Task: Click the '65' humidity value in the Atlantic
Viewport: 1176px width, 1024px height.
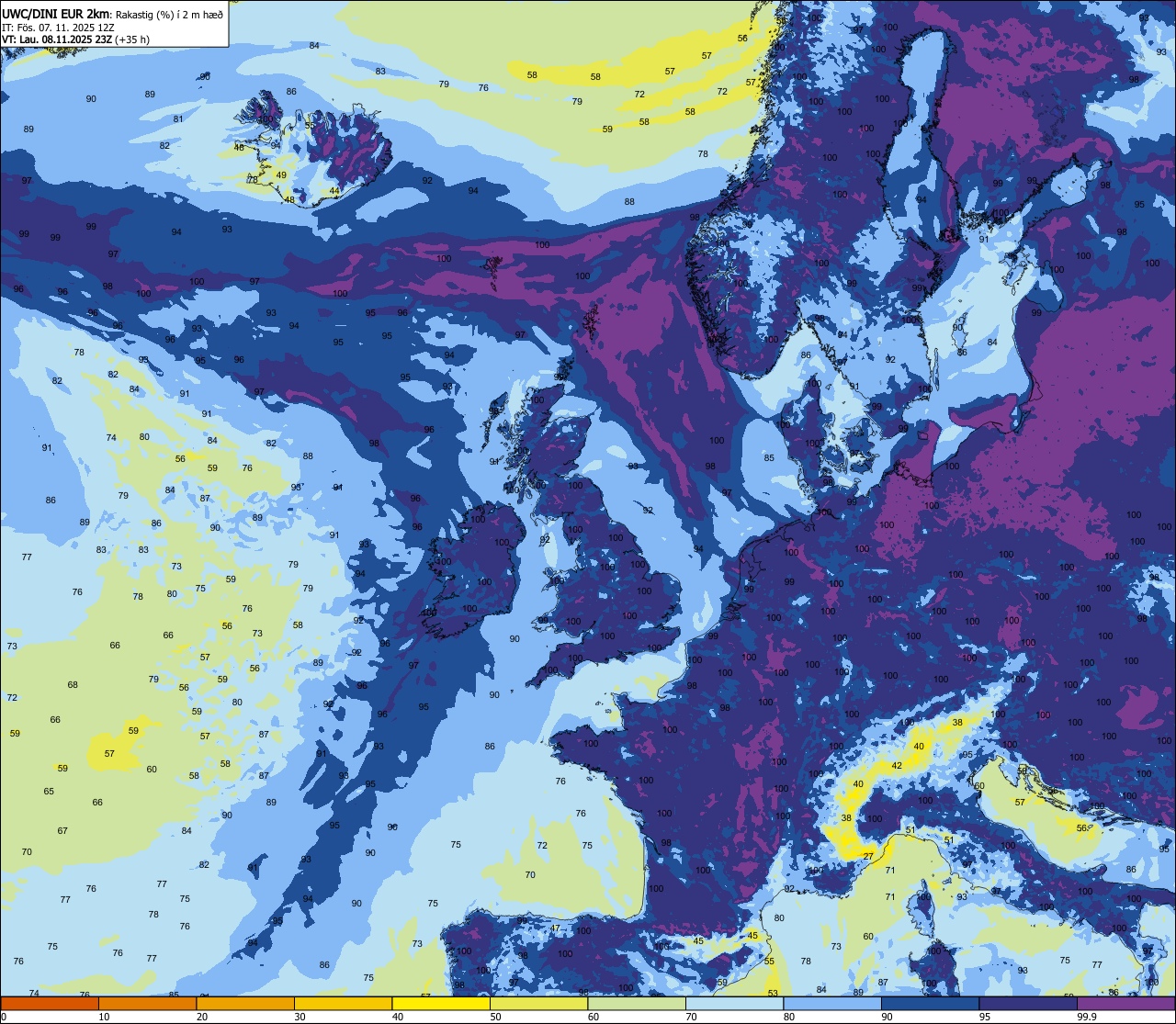Action: (x=49, y=791)
